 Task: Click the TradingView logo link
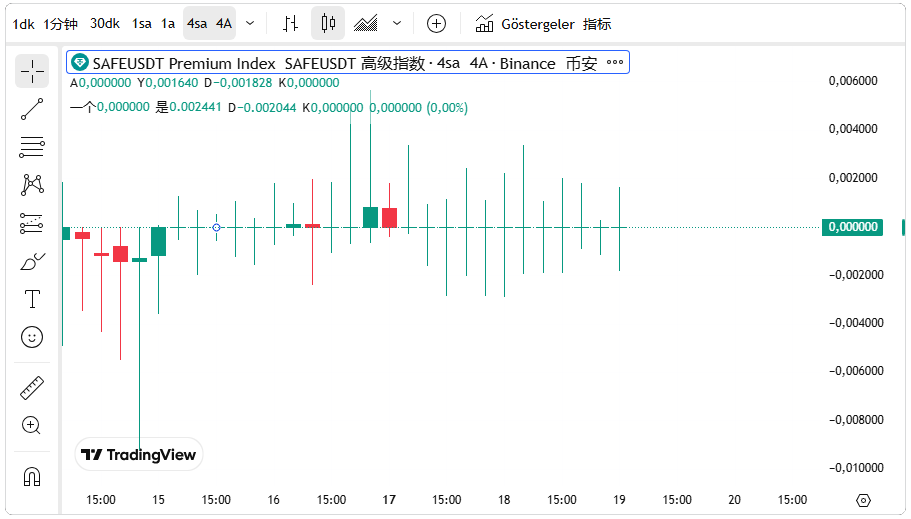tap(139, 455)
